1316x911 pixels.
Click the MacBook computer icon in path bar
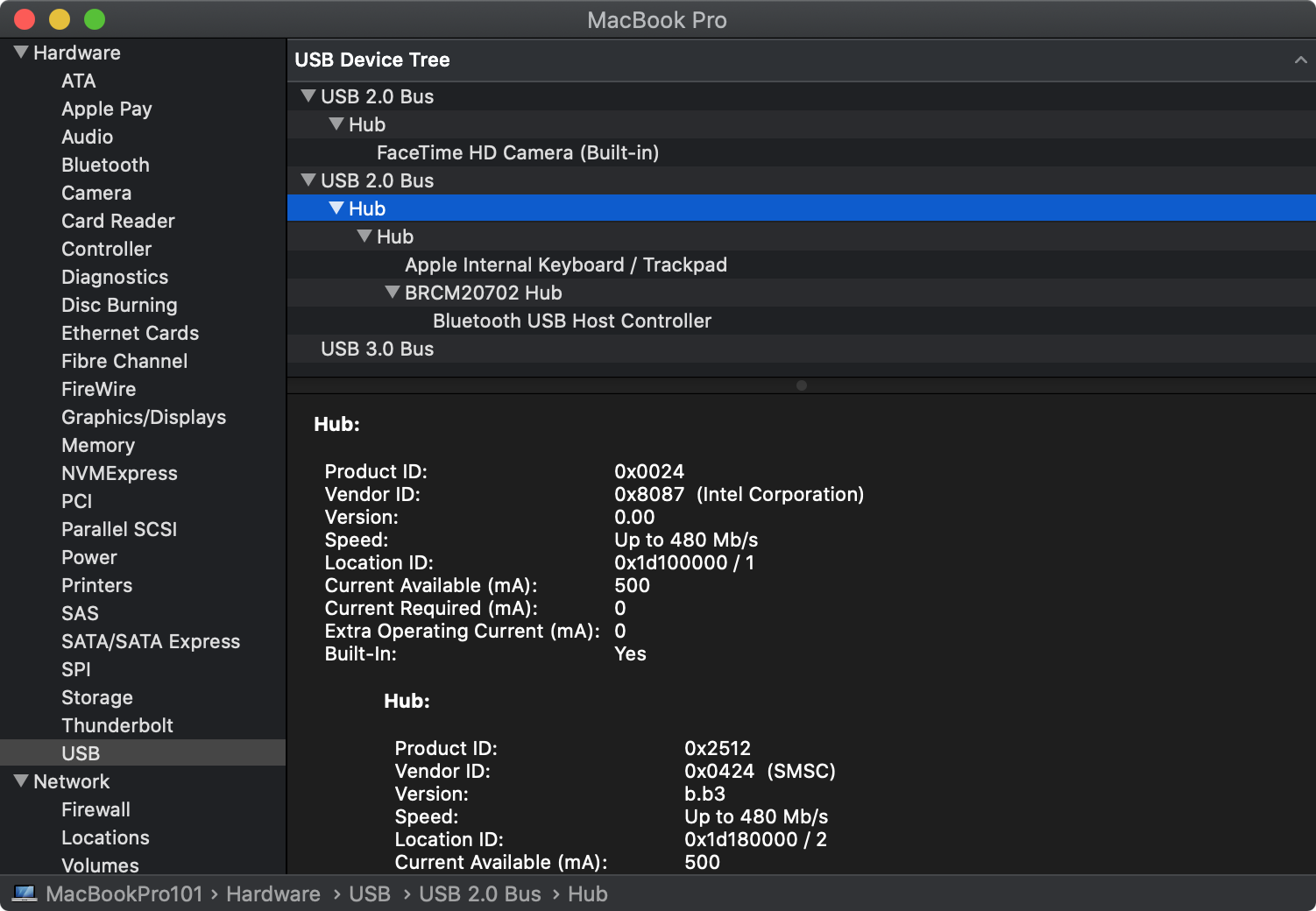[24, 893]
